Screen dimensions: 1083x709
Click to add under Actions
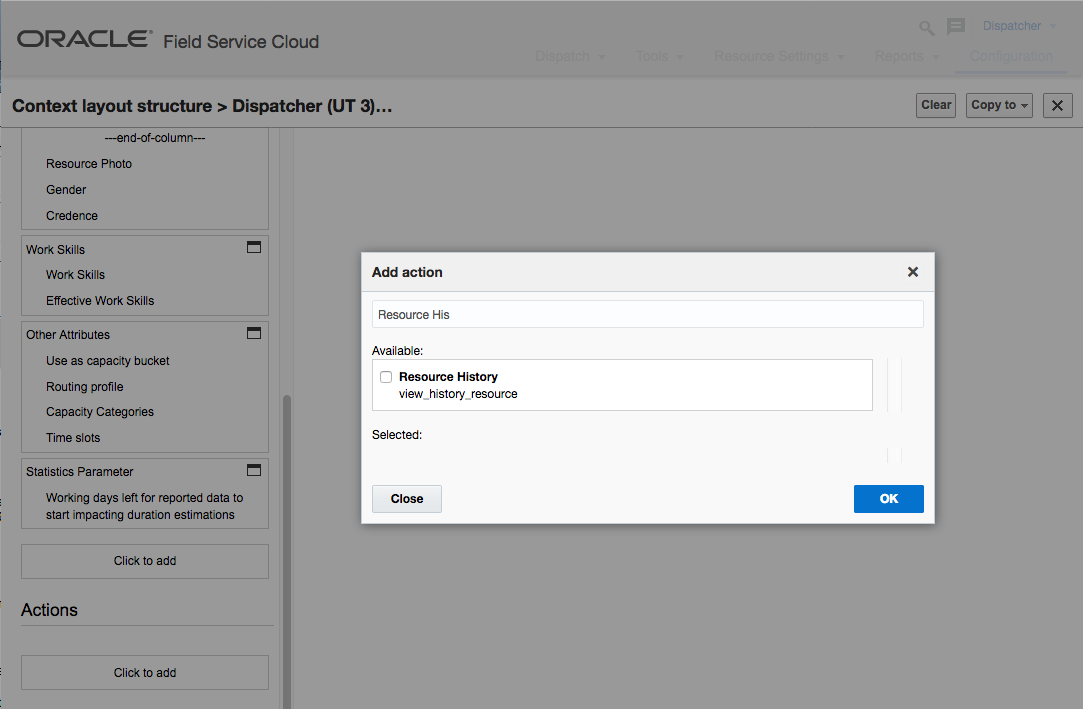[145, 672]
